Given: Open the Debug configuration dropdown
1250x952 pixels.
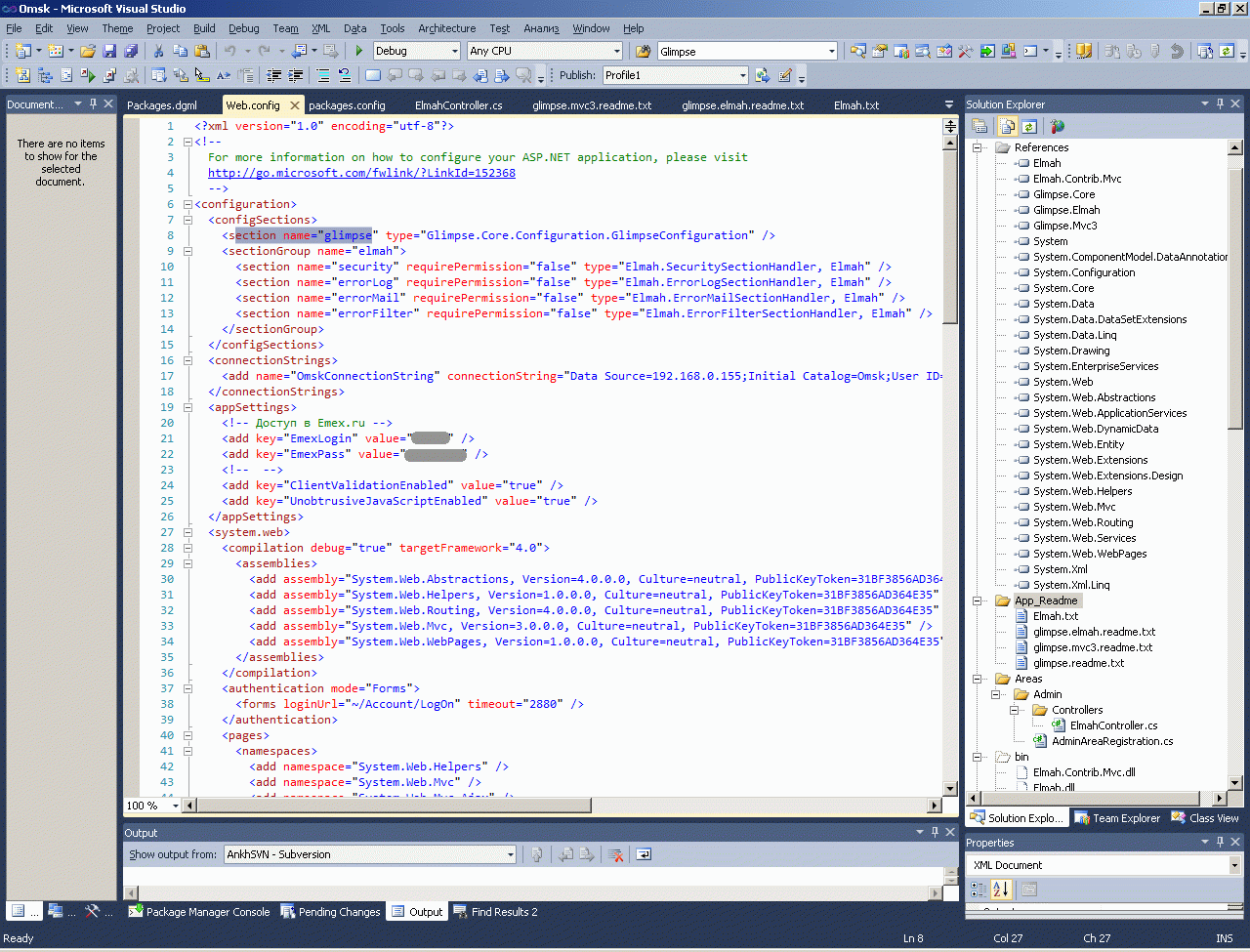Looking at the screenshot, I should click(x=455, y=51).
